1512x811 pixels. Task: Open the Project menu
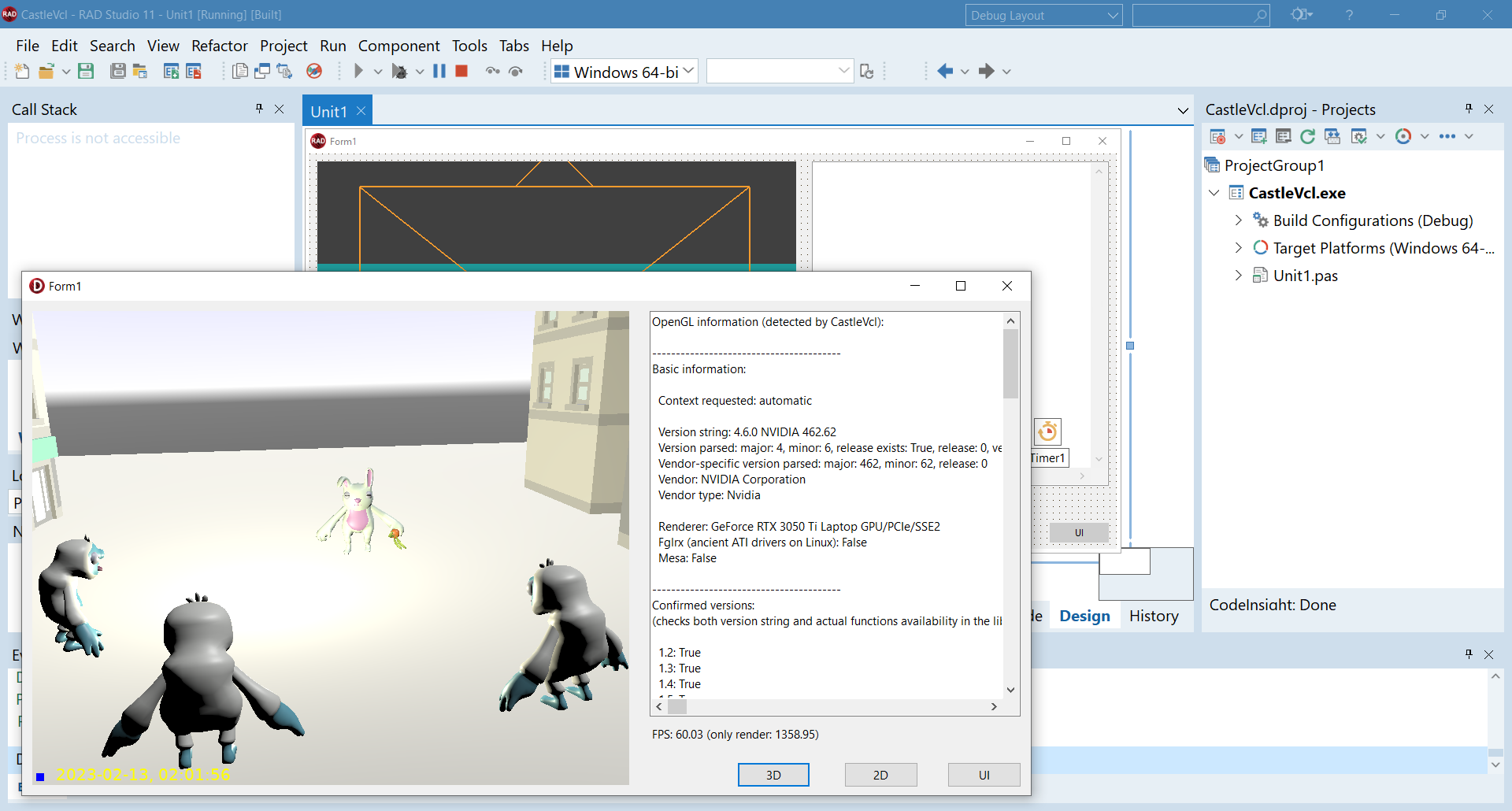283,46
